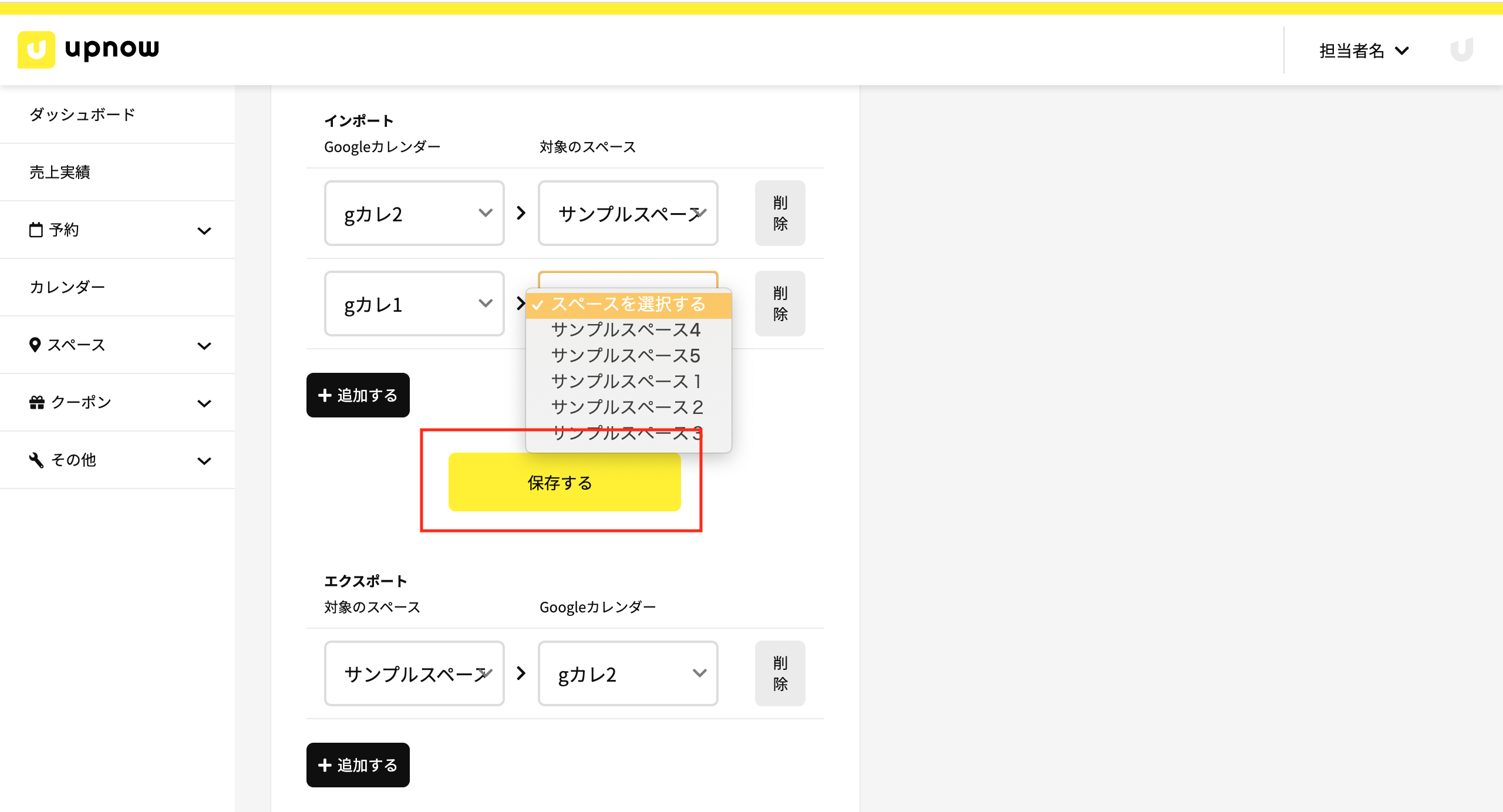This screenshot has height=812, width=1503.
Task: Click the wrench icon beside その他
Action: click(x=36, y=460)
